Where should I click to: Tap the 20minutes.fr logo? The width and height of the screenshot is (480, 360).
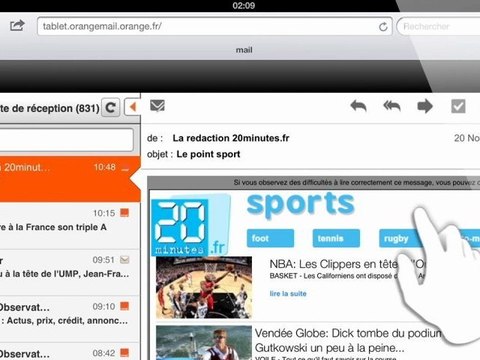(x=190, y=226)
